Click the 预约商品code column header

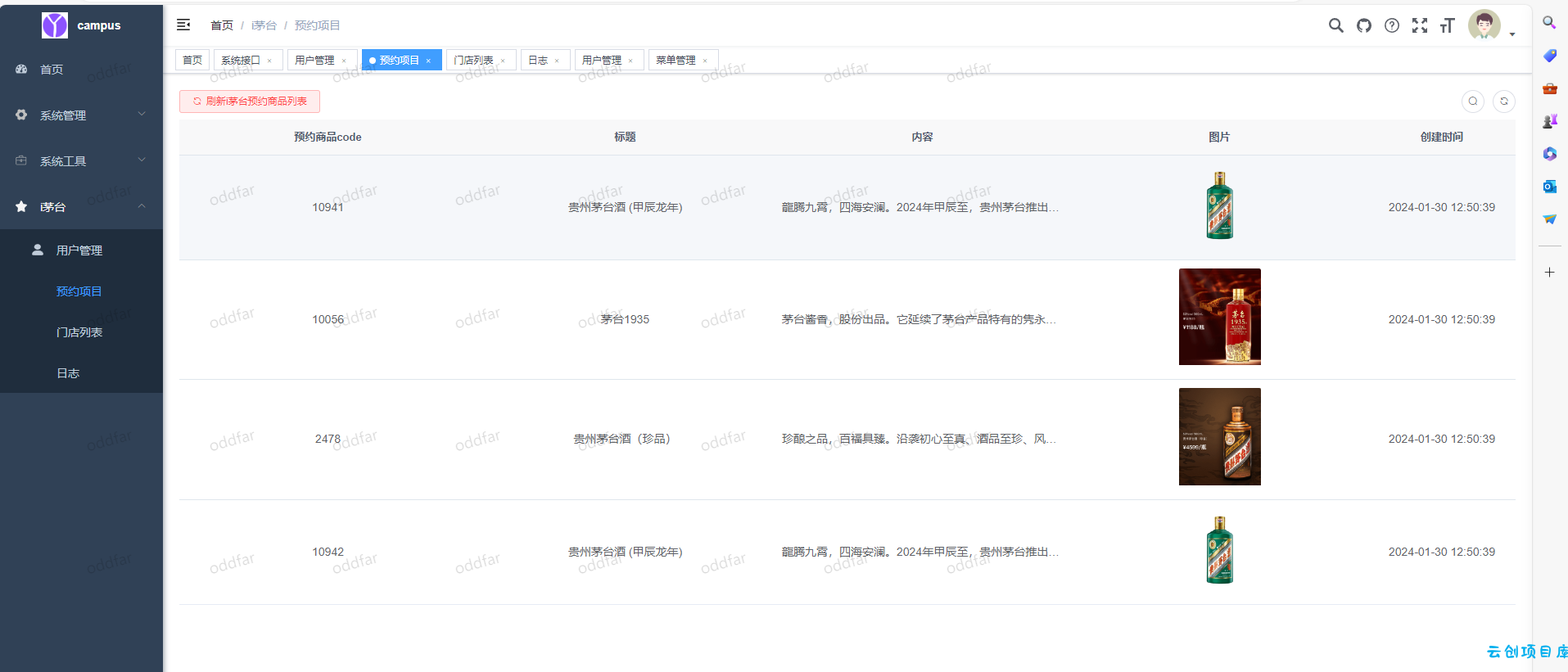[328, 138]
